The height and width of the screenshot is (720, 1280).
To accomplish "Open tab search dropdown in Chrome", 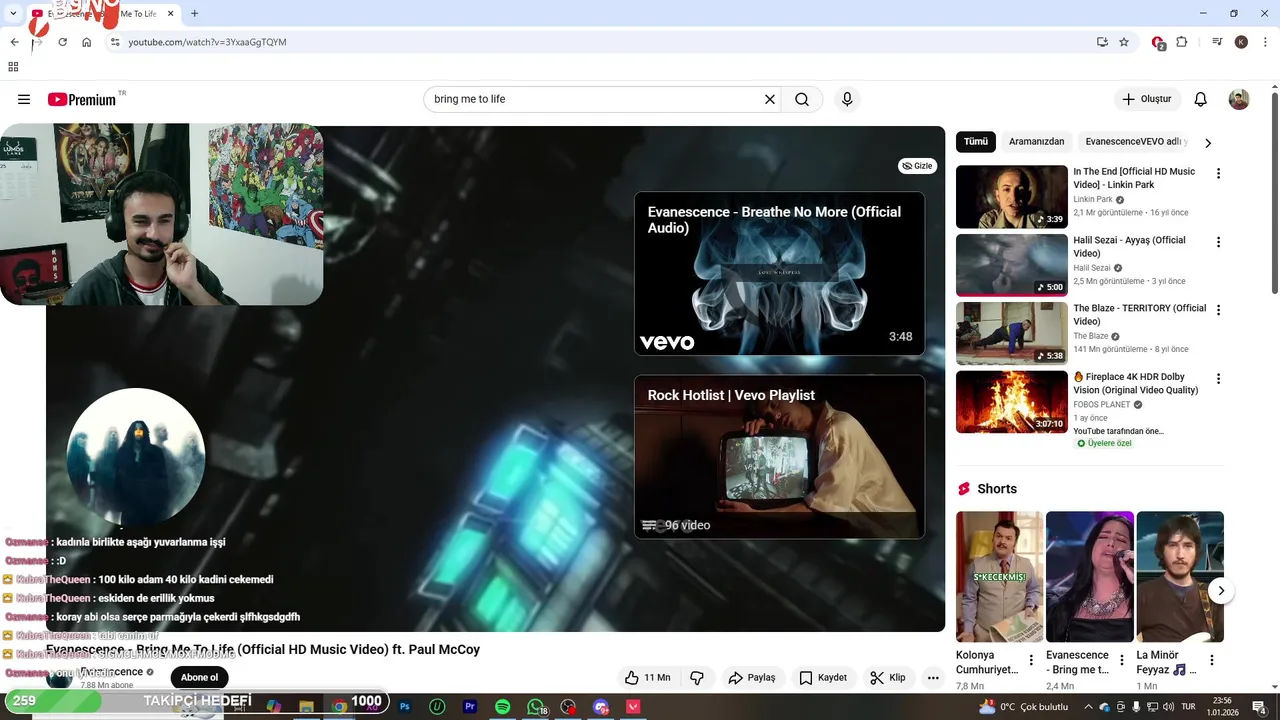I will pyautogui.click(x=13, y=14).
